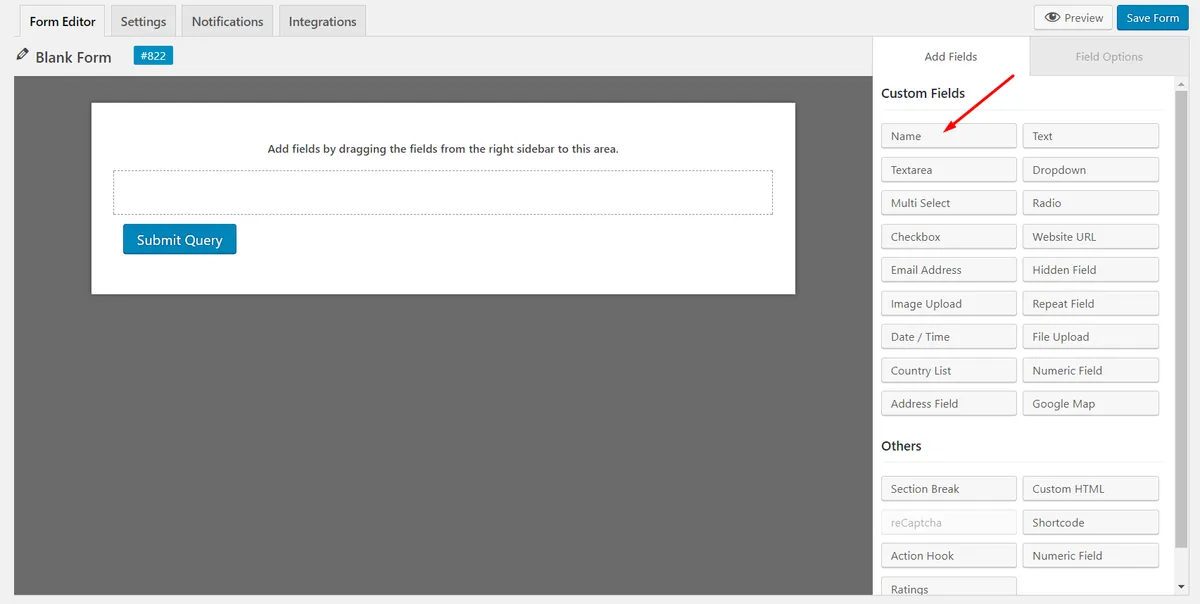Add an Action Hook field
This screenshot has height=604, width=1200.
click(949, 556)
